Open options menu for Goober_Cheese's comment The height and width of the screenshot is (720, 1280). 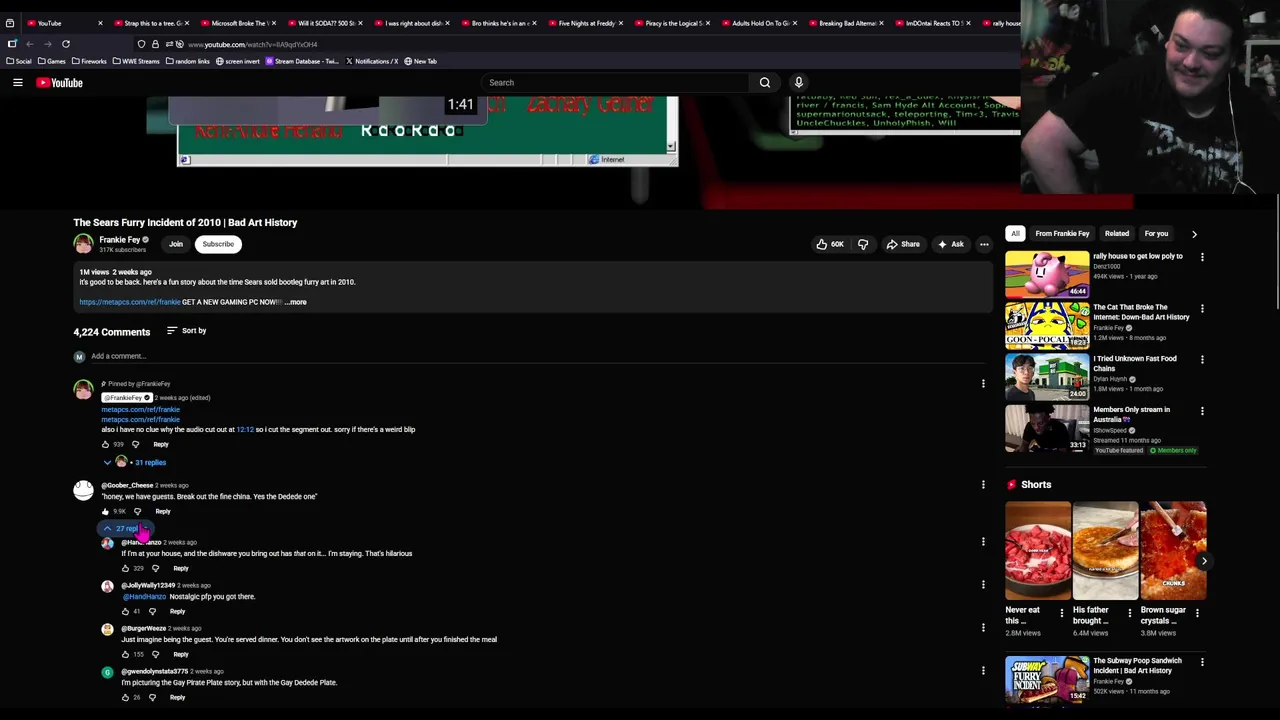tap(983, 485)
